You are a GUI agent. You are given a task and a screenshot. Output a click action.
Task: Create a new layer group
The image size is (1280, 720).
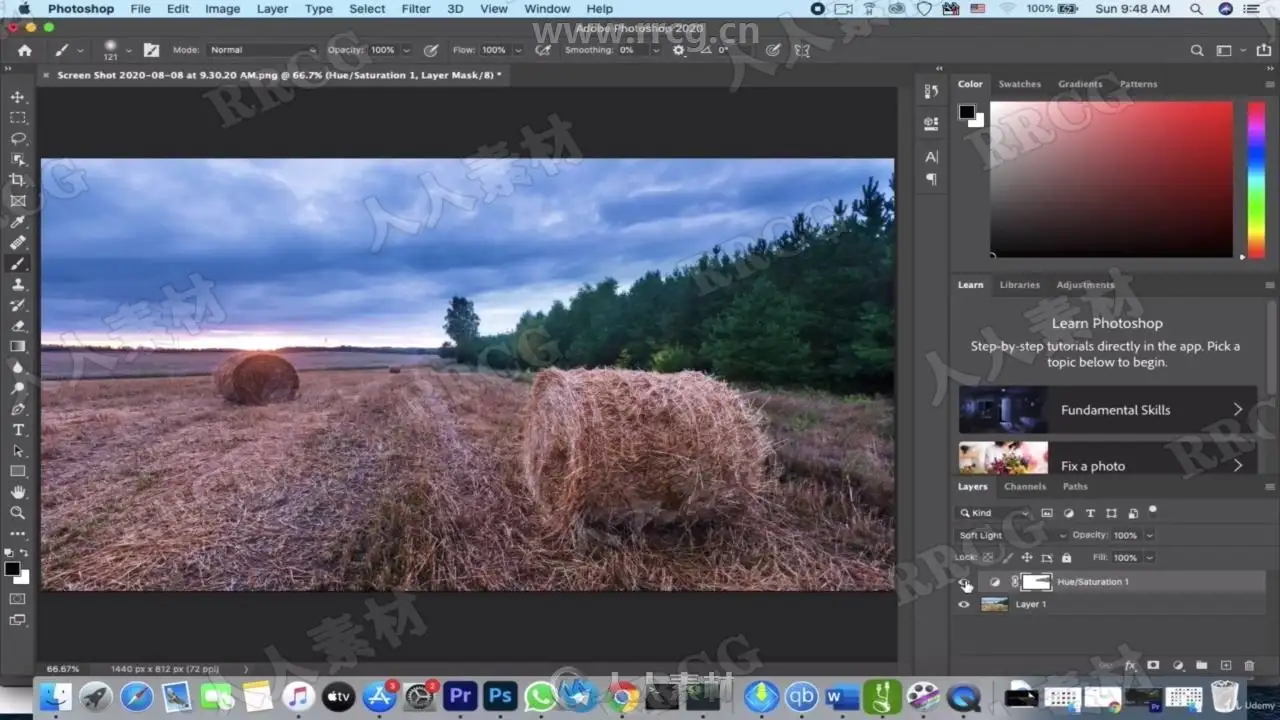coord(1201,665)
